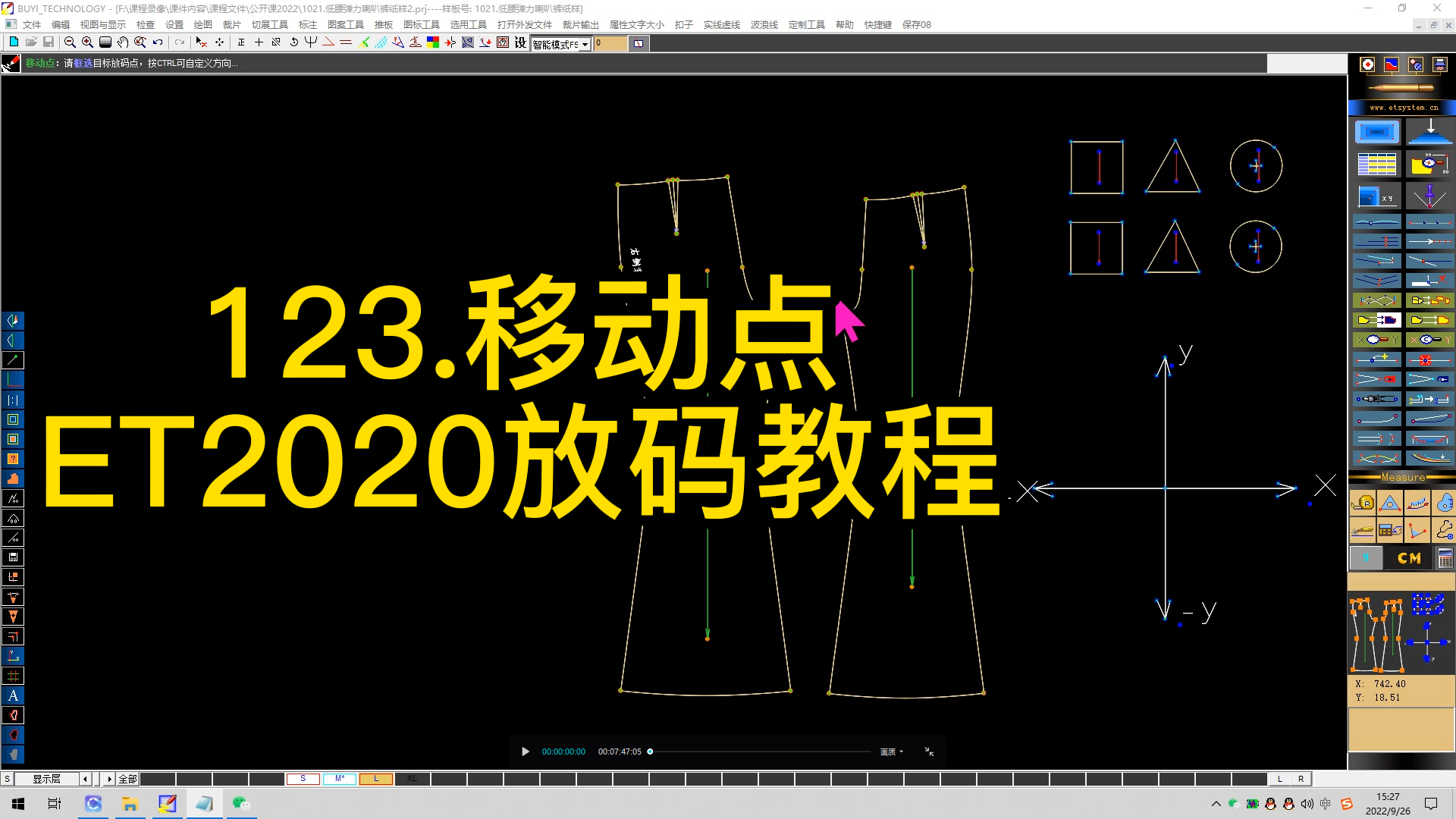Select the letter A text tool in left sidebar
Screen dimensions: 1456x819
click(x=13, y=695)
